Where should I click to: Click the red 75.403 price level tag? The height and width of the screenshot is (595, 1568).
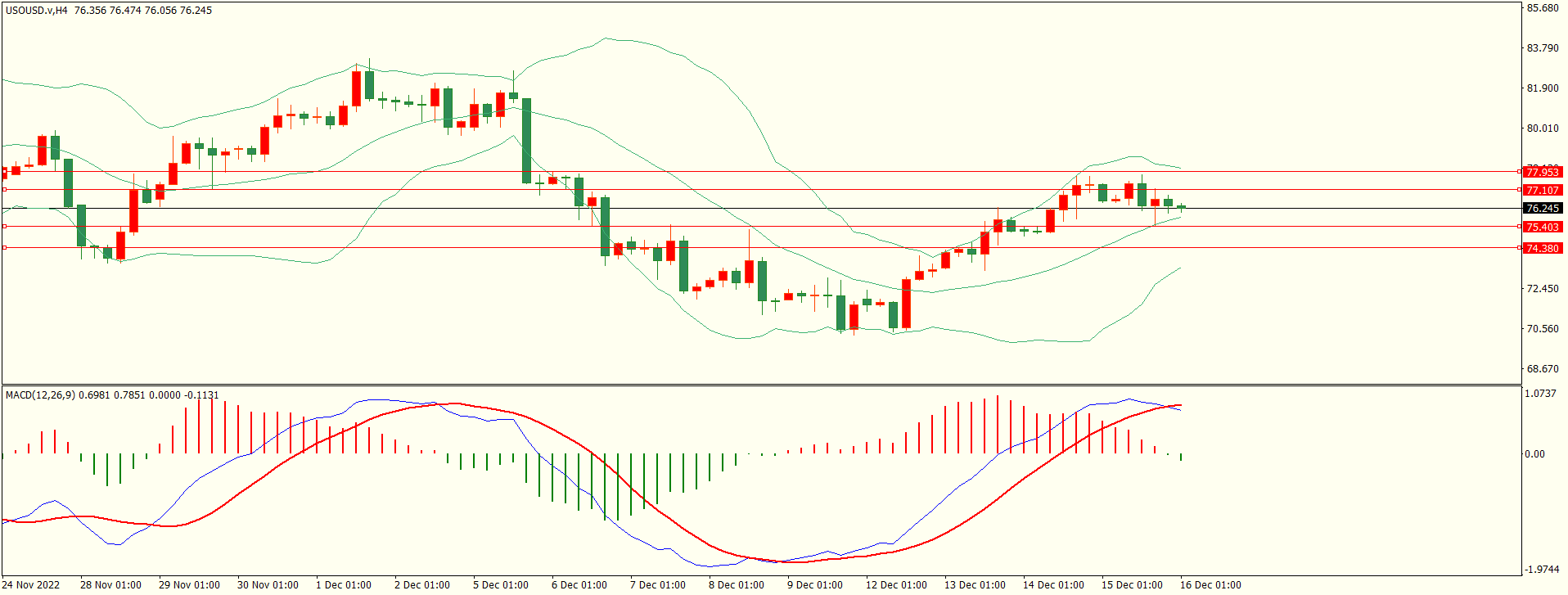click(1543, 227)
